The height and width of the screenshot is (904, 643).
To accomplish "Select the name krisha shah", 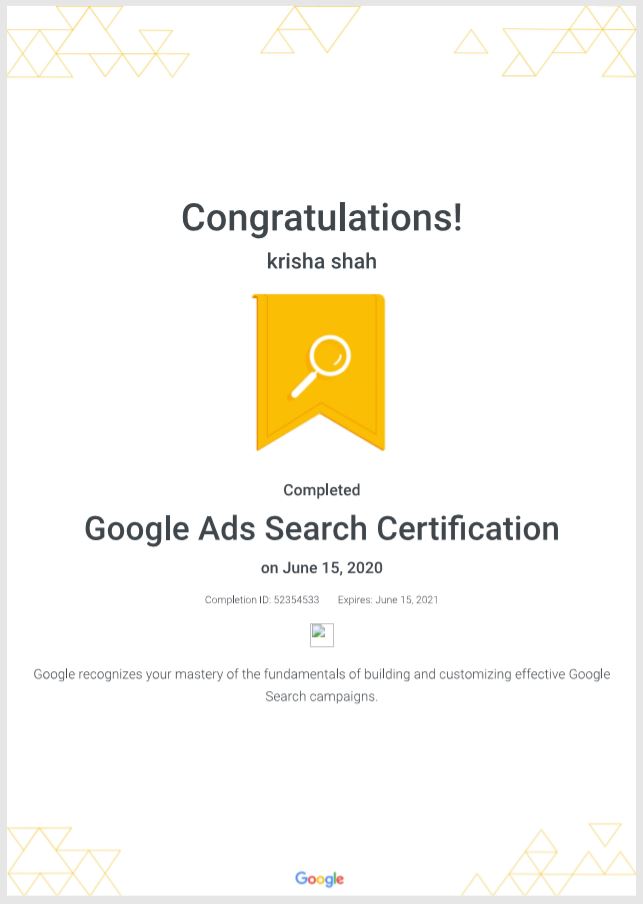I will pos(322,261).
